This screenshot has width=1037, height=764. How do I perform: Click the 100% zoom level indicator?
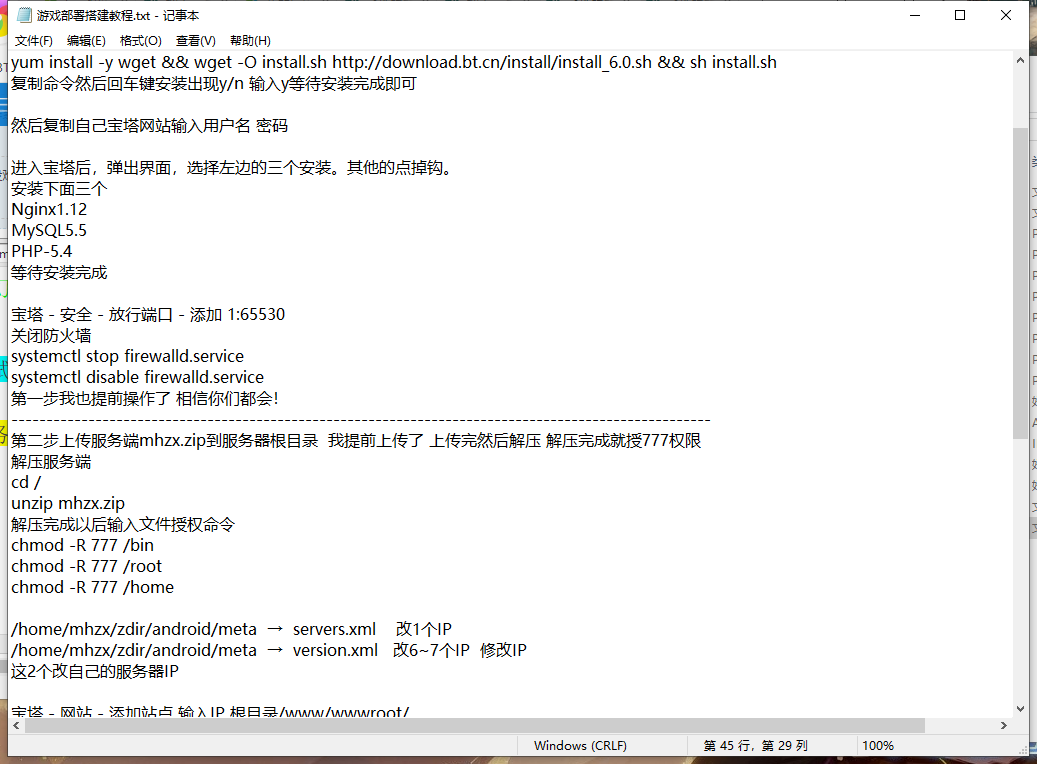point(877,746)
